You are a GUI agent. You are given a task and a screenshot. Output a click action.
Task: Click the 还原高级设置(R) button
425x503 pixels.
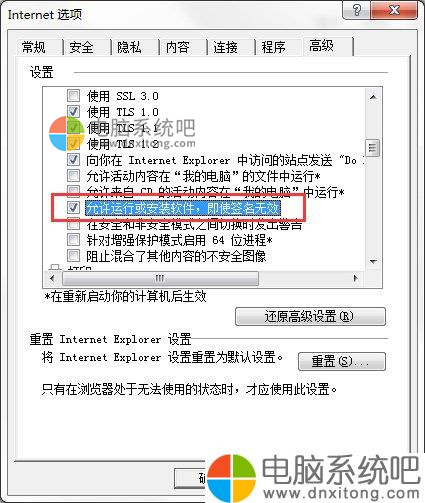pyautogui.click(x=310, y=316)
